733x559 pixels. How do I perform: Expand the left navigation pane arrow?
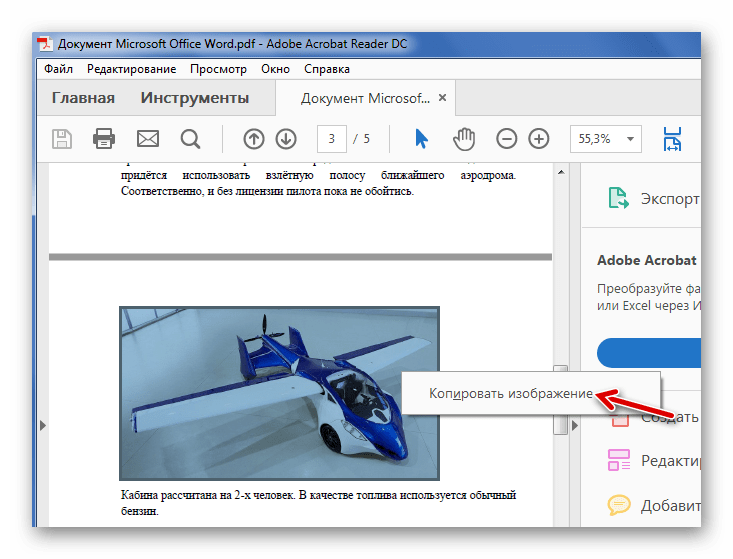43,426
